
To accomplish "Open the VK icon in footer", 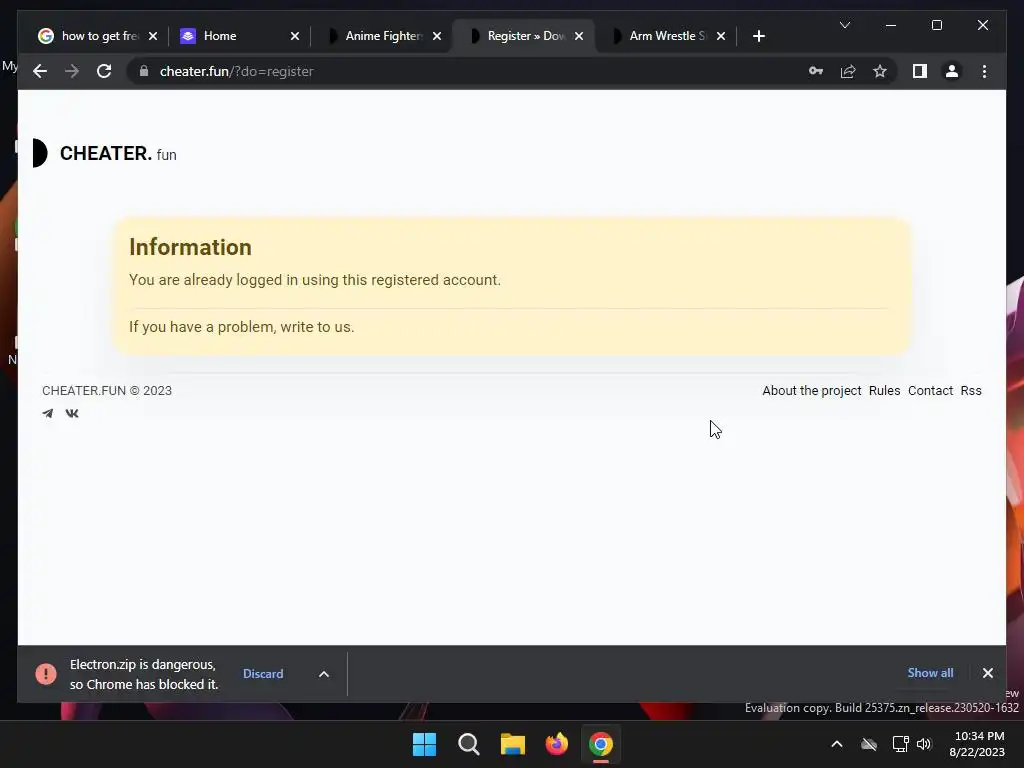I will pyautogui.click(x=72, y=413).
